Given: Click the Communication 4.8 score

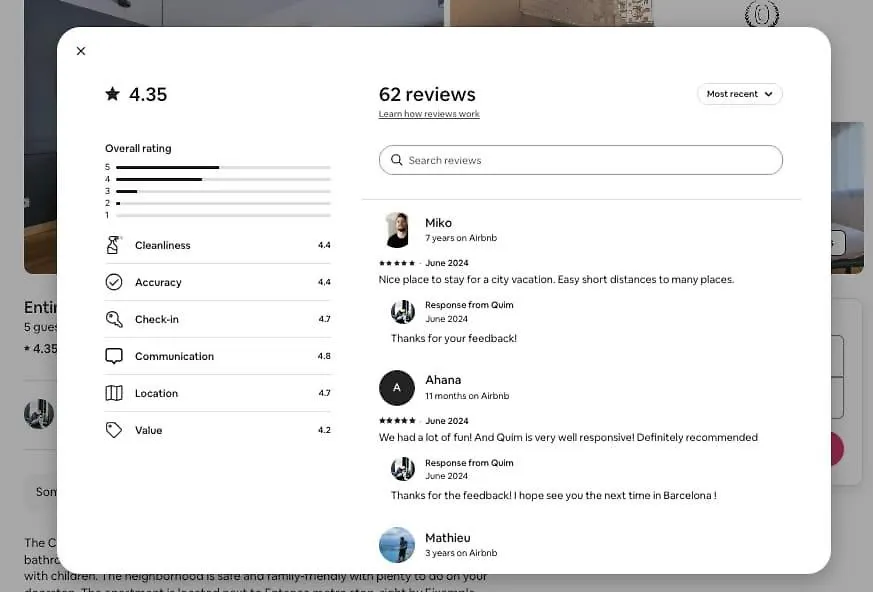Looking at the screenshot, I should (324, 356).
